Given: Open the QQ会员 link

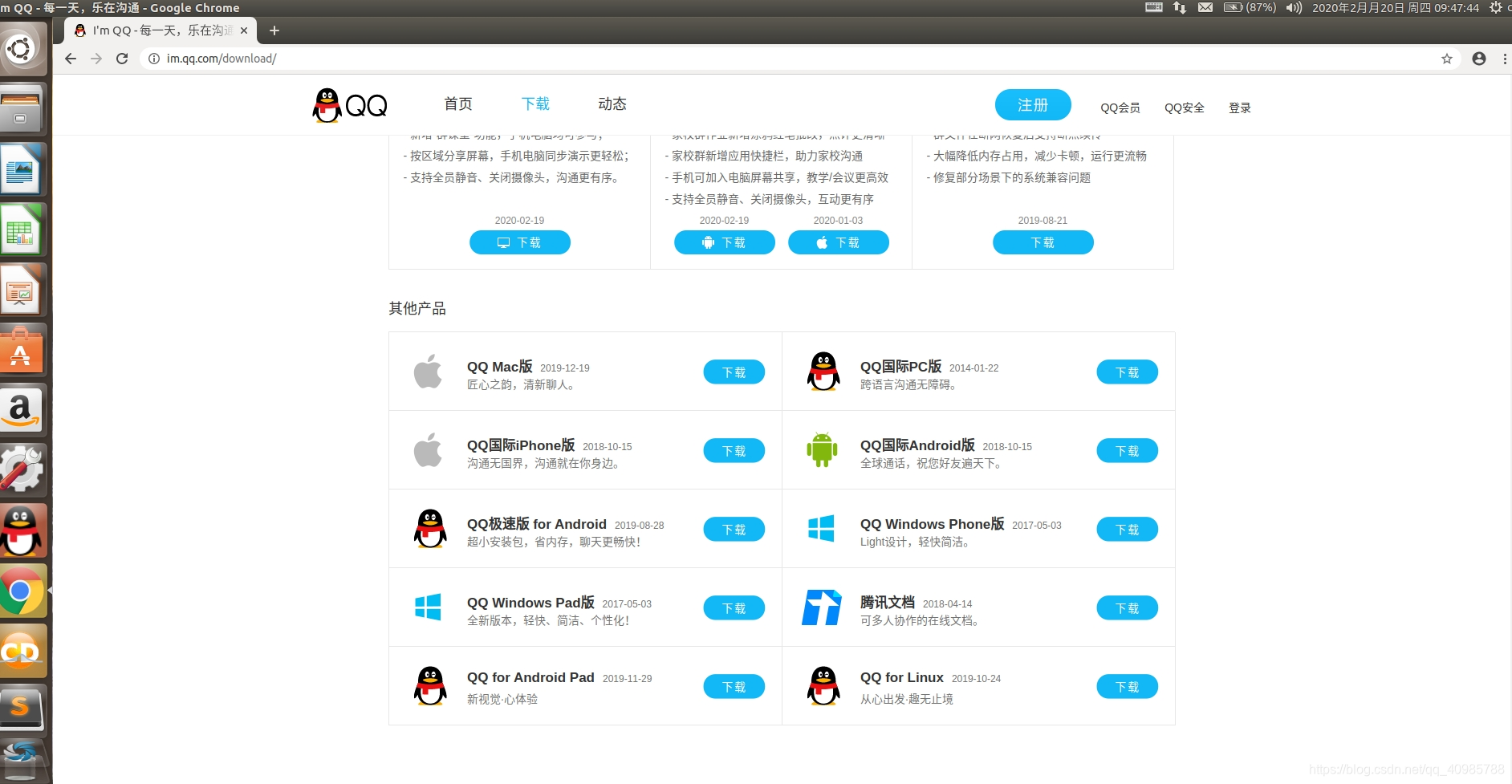Looking at the screenshot, I should [1120, 108].
